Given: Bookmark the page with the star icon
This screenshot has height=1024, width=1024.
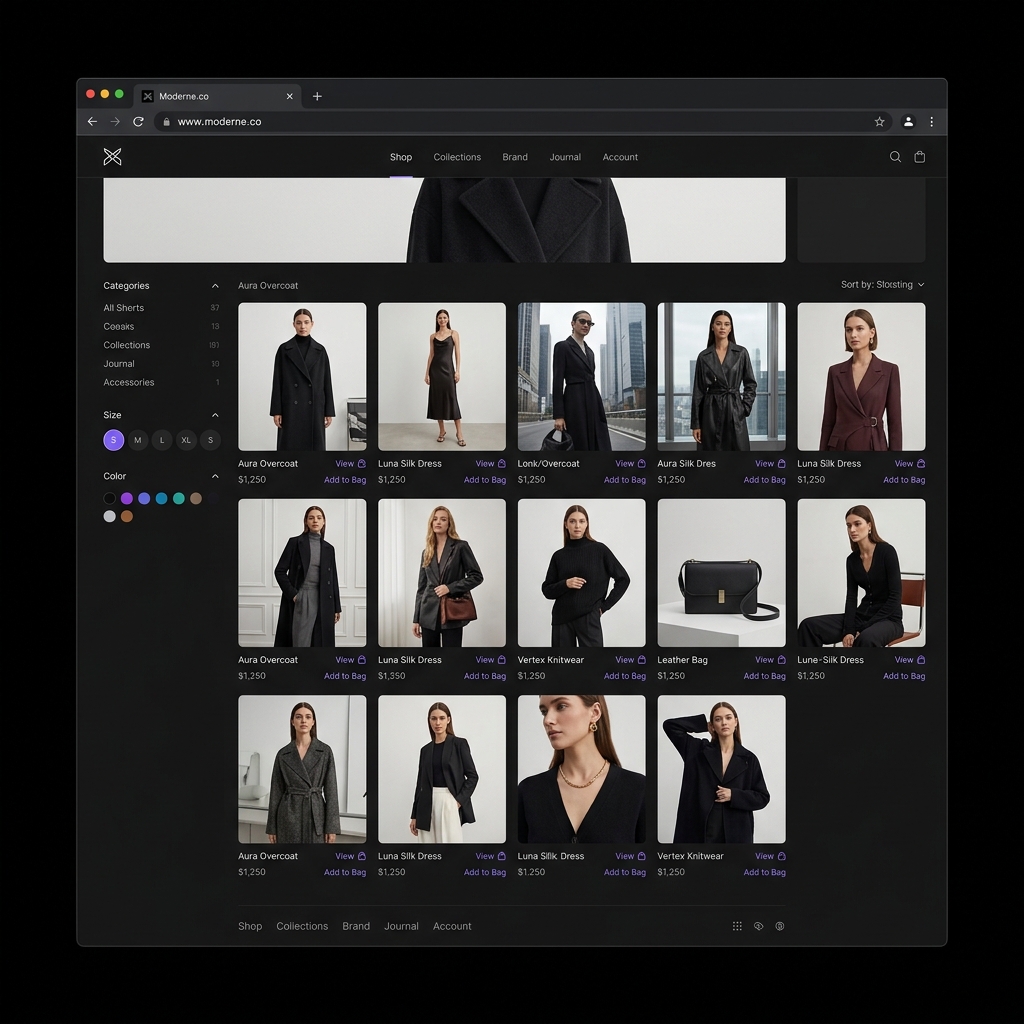Looking at the screenshot, I should coord(880,121).
